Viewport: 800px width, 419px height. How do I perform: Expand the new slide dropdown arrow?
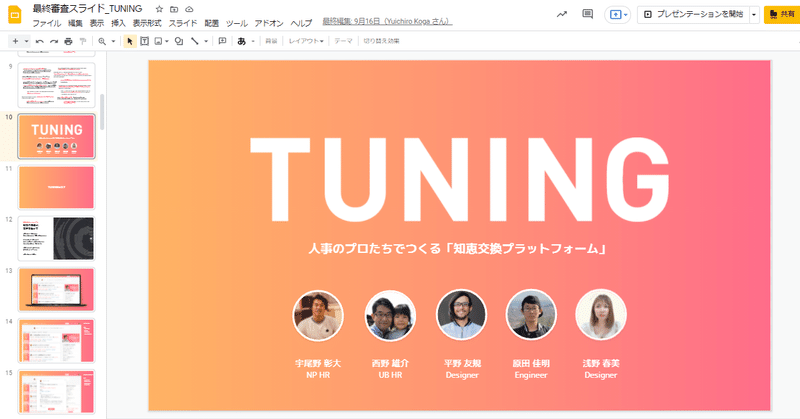pyautogui.click(x=27, y=41)
